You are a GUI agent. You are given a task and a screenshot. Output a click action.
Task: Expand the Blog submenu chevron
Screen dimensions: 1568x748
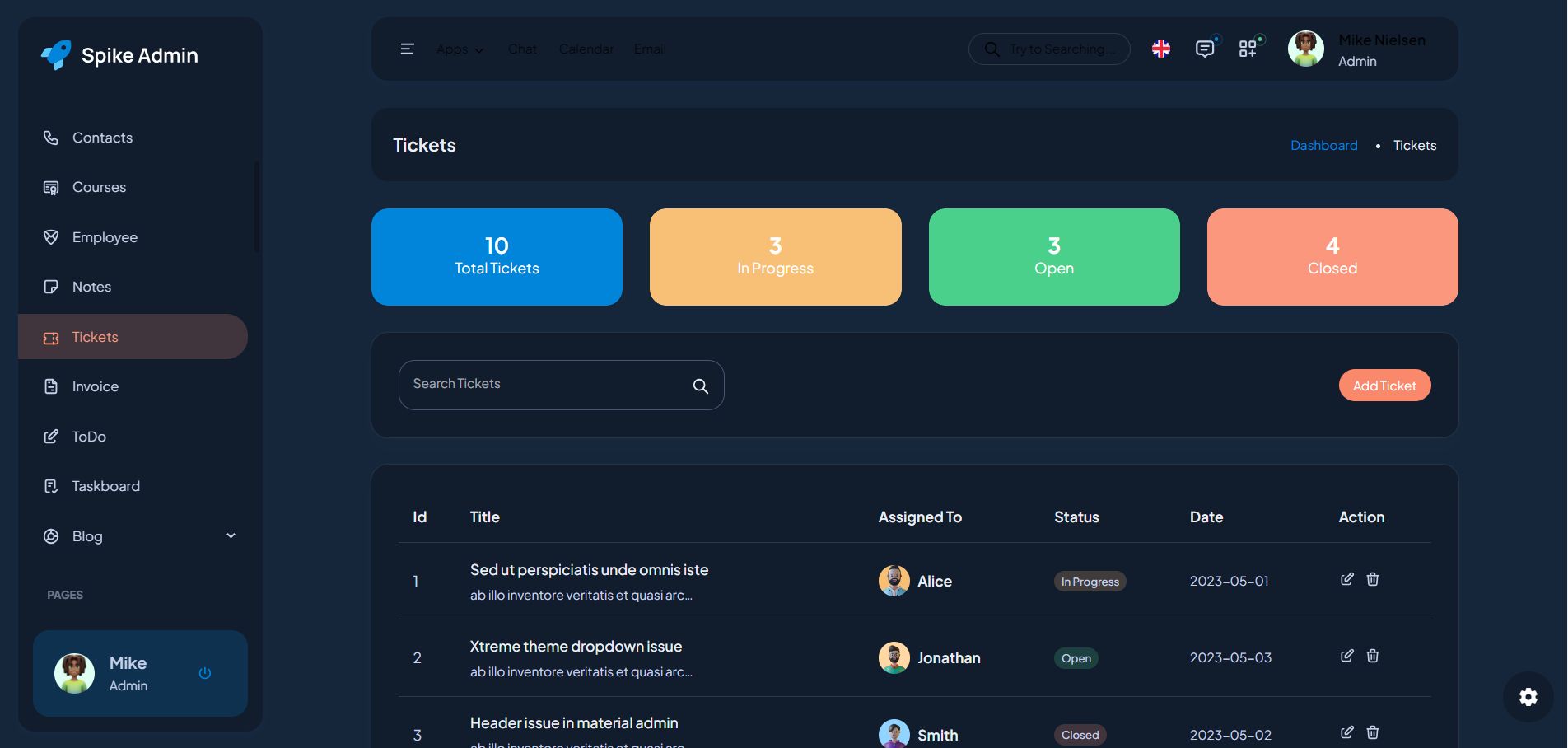click(x=231, y=535)
